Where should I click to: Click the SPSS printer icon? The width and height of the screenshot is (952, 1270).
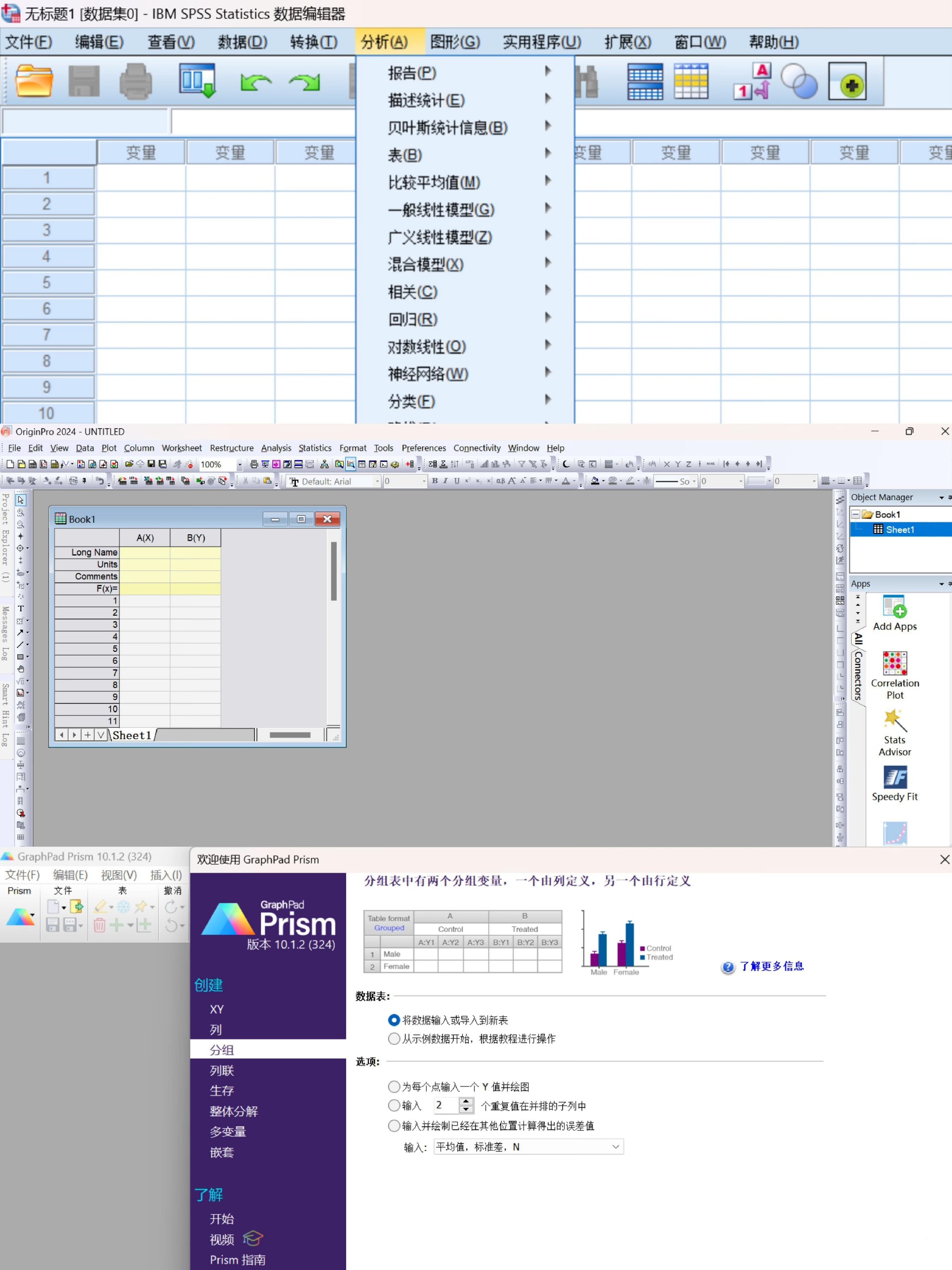tap(135, 81)
